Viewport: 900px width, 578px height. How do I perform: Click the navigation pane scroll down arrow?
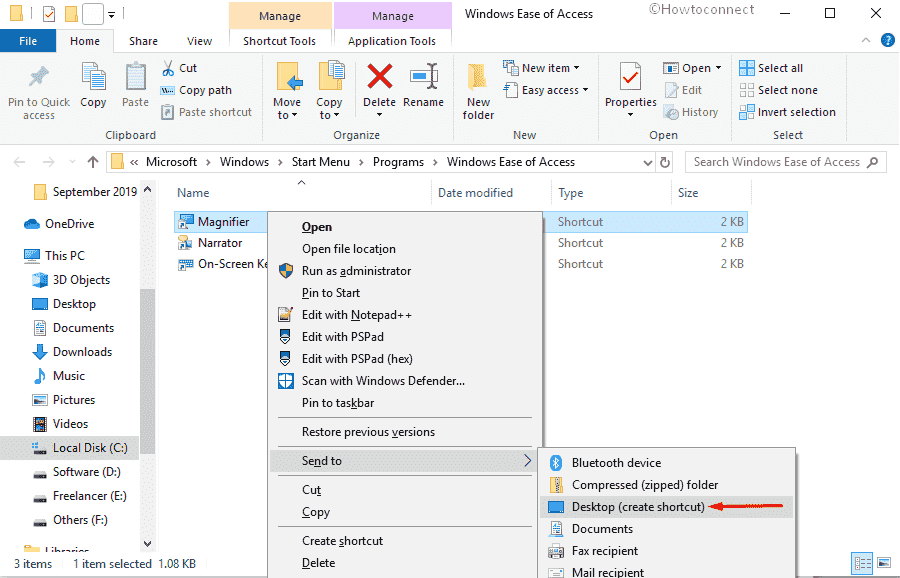[x=148, y=543]
